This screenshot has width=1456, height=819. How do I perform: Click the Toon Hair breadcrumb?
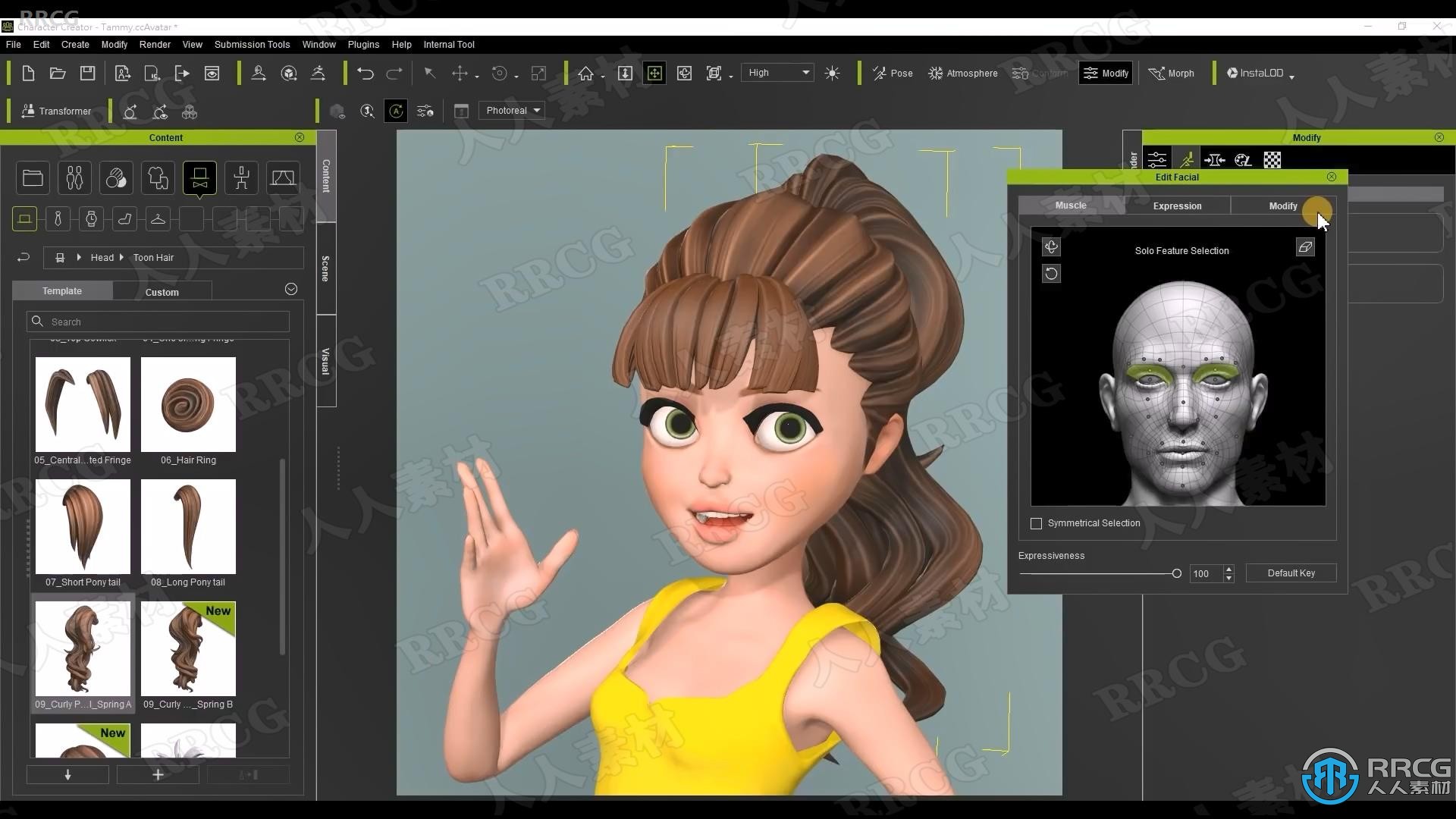153,258
